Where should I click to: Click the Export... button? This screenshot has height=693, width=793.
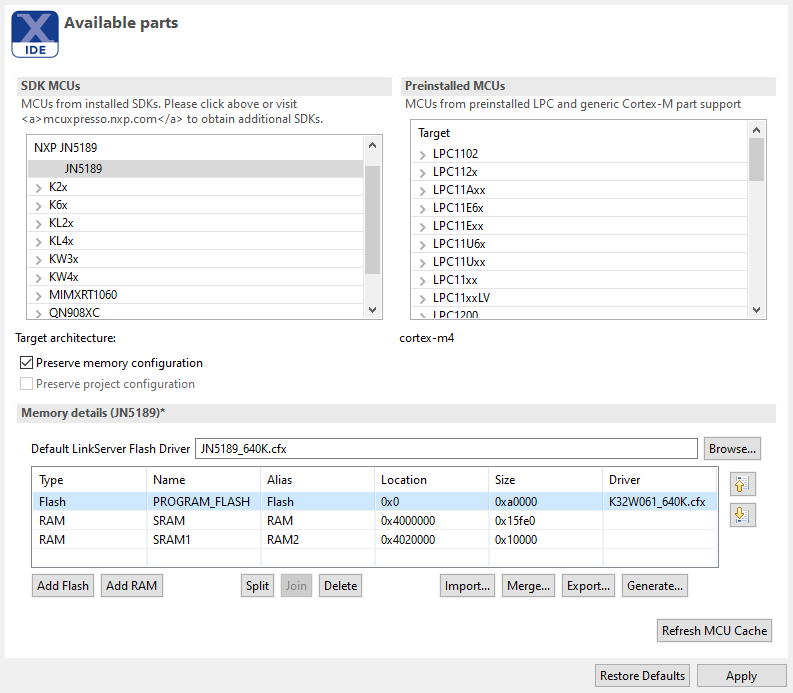click(588, 586)
